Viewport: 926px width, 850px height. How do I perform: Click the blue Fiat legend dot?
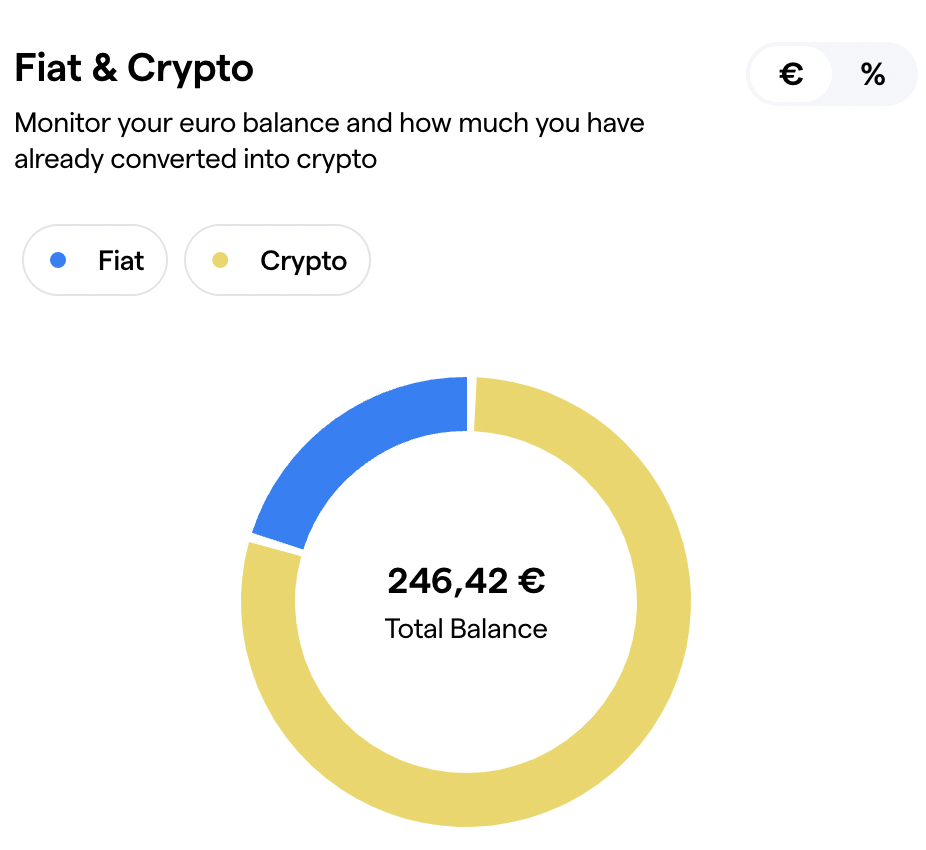pos(58,260)
